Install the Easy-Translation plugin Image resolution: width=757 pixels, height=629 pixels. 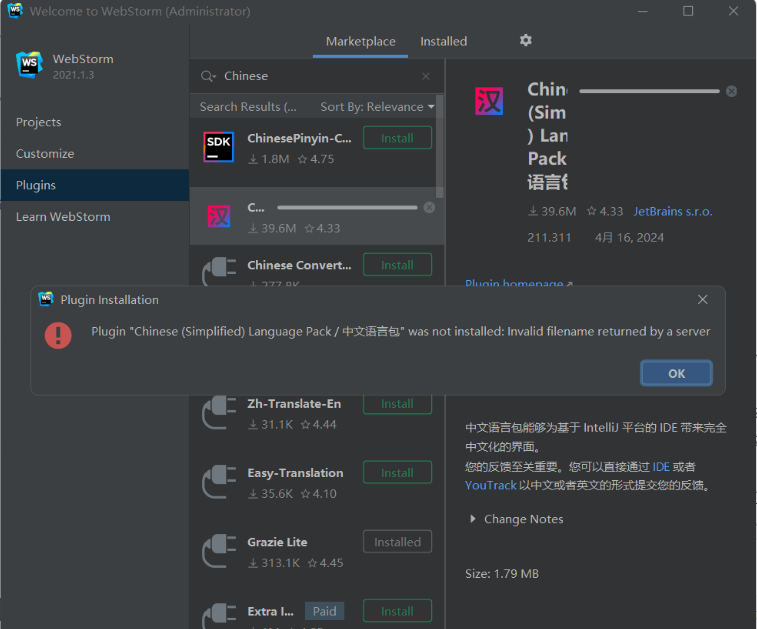click(397, 473)
